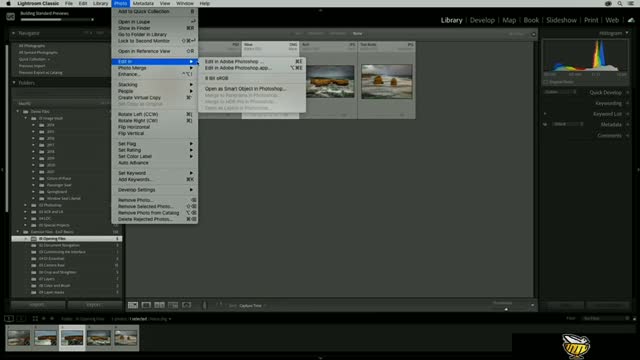Viewport: 640px width, 360px height.
Task: Click the Lightroom identity plate icon
Action: [x=11, y=17]
